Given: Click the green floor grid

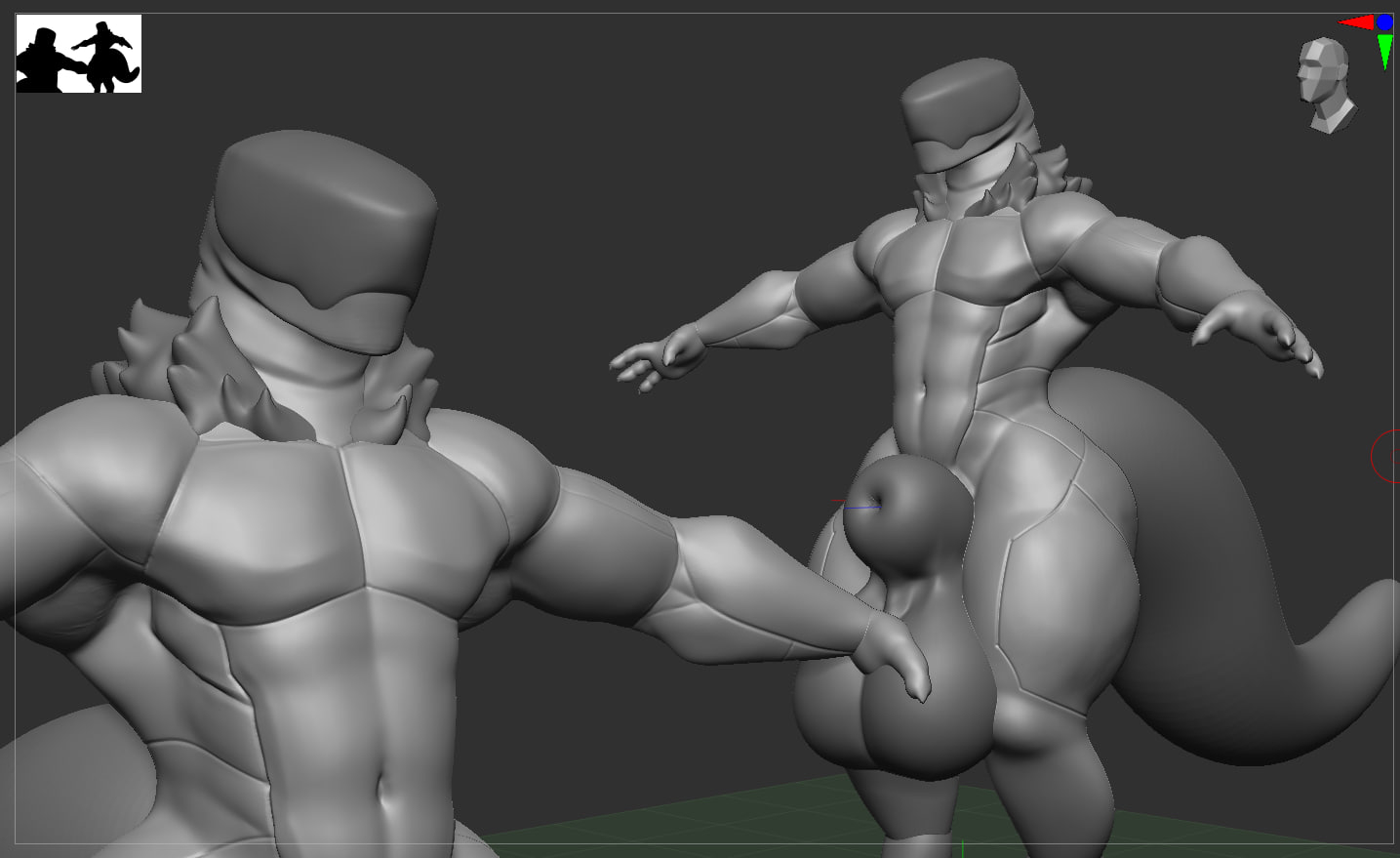Looking at the screenshot, I should point(683,830).
